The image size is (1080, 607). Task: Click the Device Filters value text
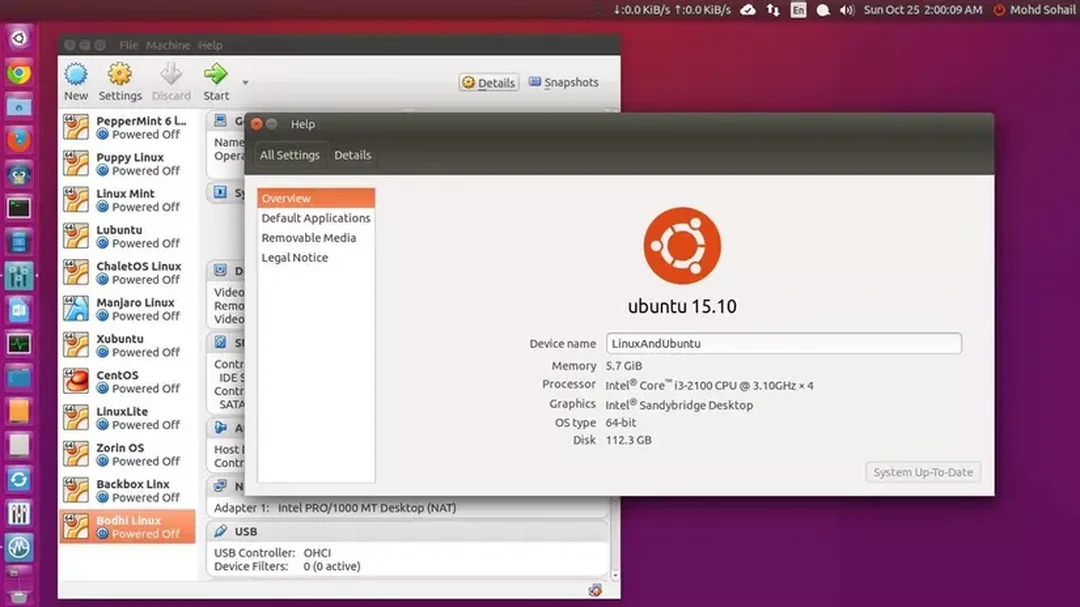331,566
